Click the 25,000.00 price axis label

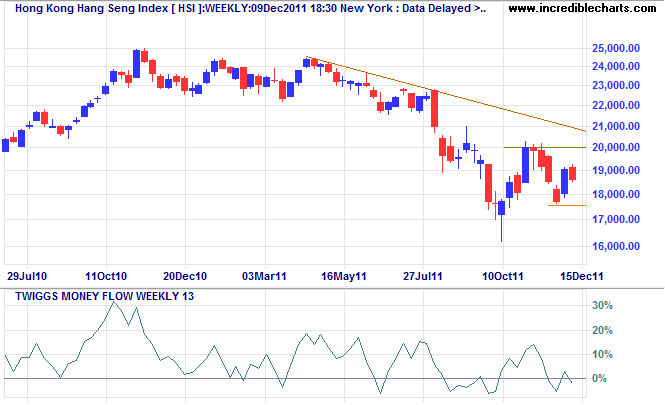(x=616, y=48)
